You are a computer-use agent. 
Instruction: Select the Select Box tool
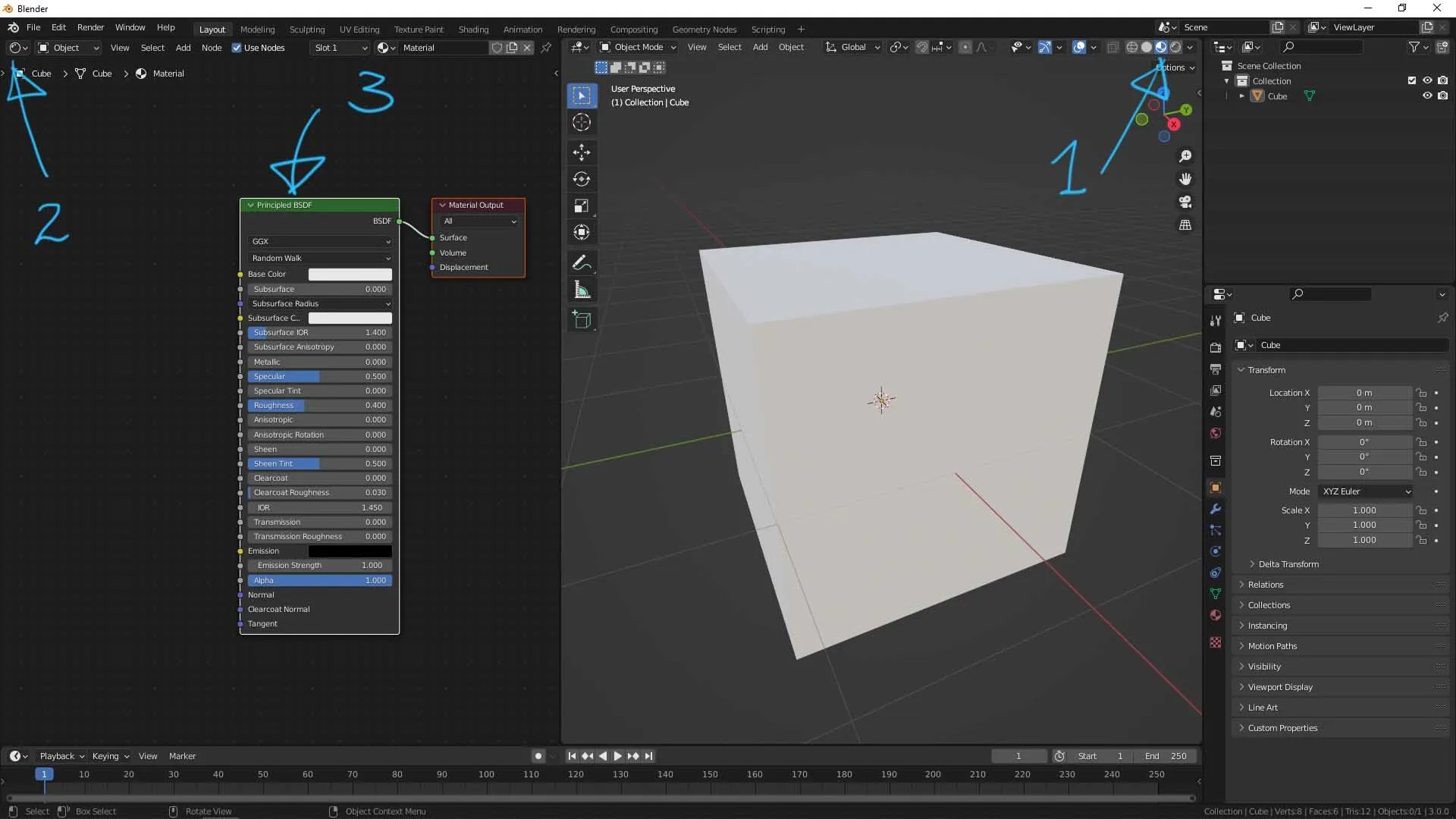pos(582,96)
